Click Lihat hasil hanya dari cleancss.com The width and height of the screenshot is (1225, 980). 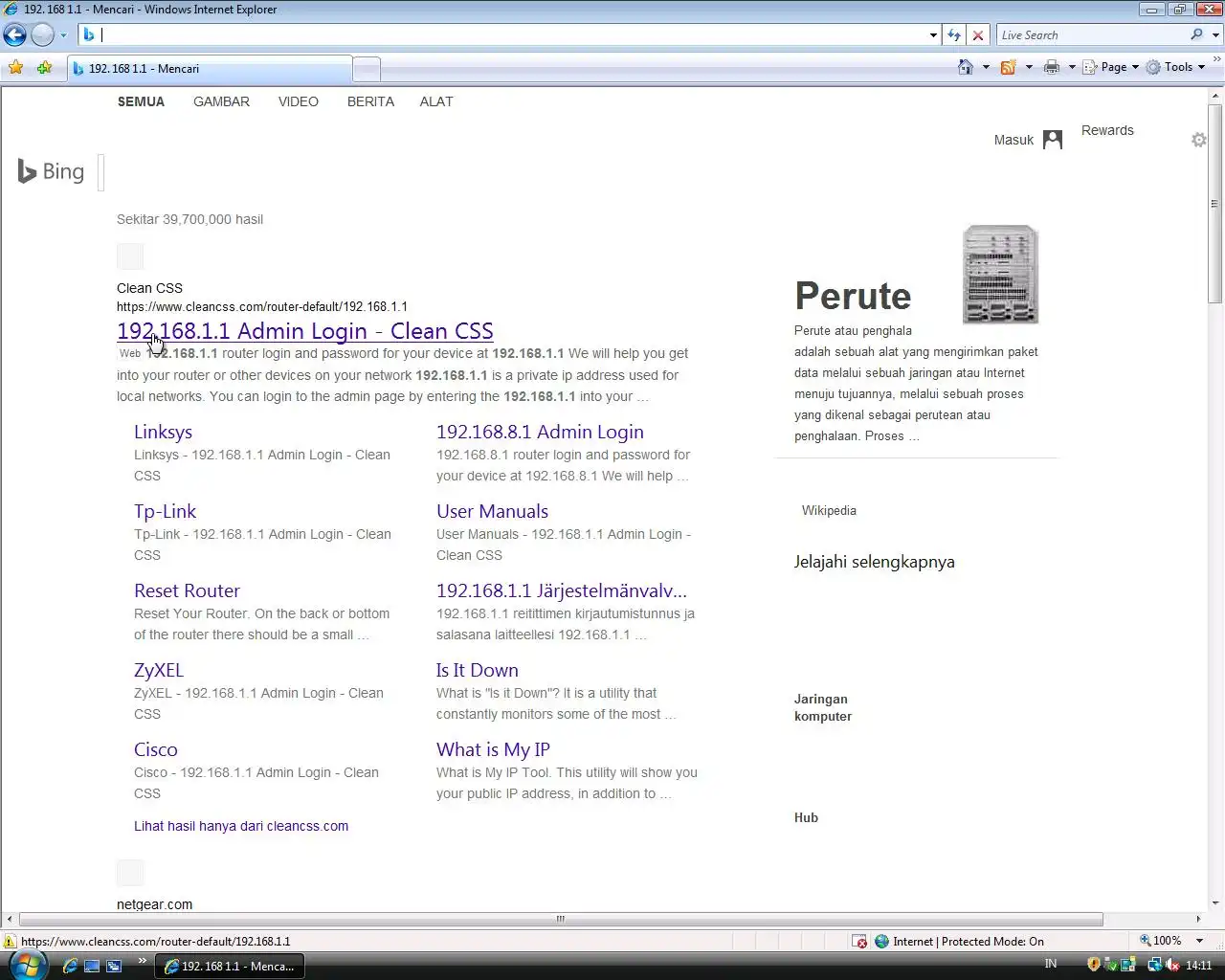coord(241,826)
